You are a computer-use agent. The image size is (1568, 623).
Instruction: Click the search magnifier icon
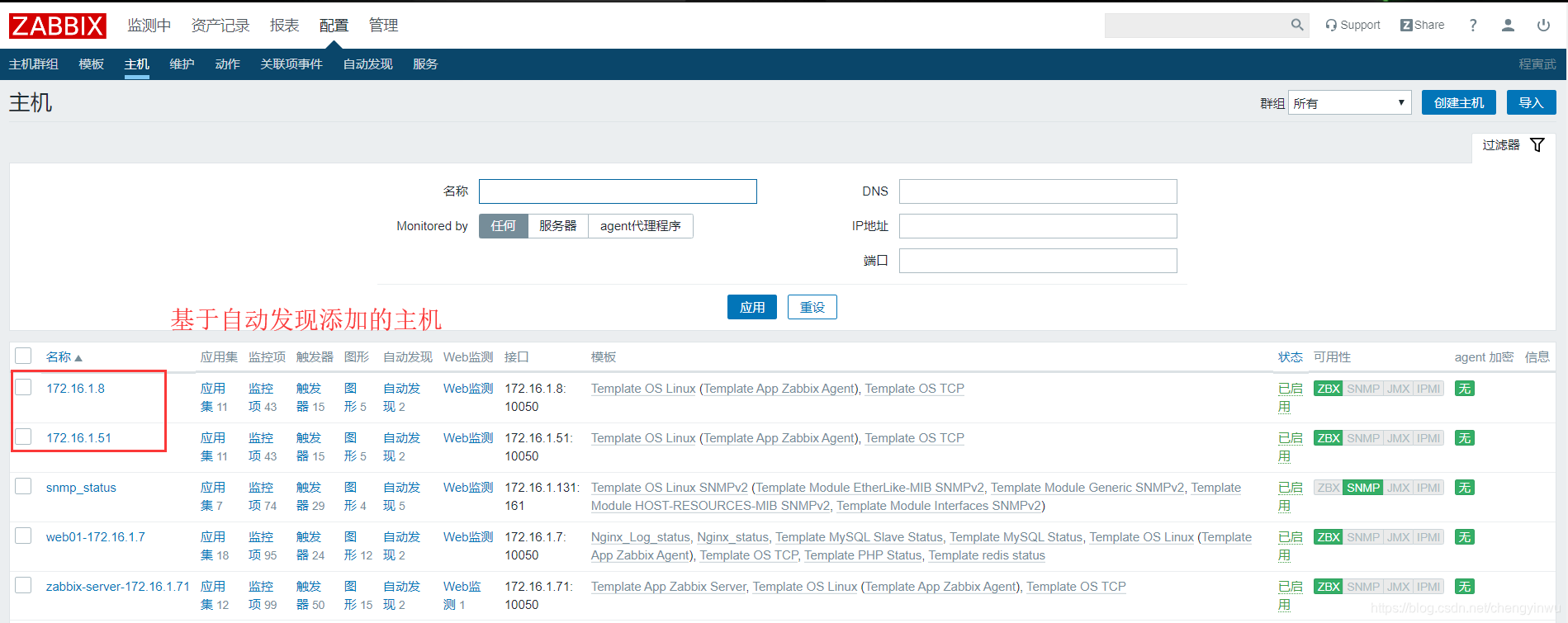[x=1297, y=25]
